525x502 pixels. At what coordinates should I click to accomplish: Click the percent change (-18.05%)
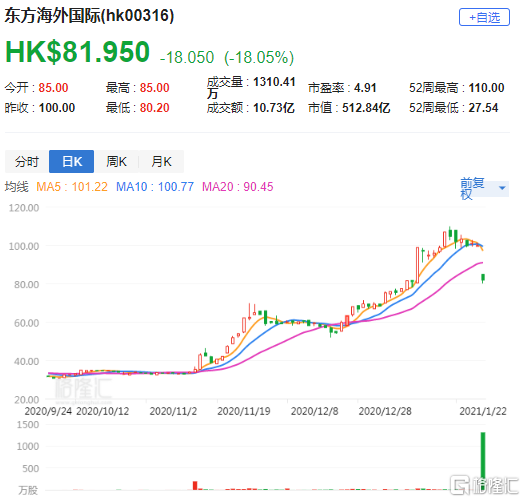[259, 57]
